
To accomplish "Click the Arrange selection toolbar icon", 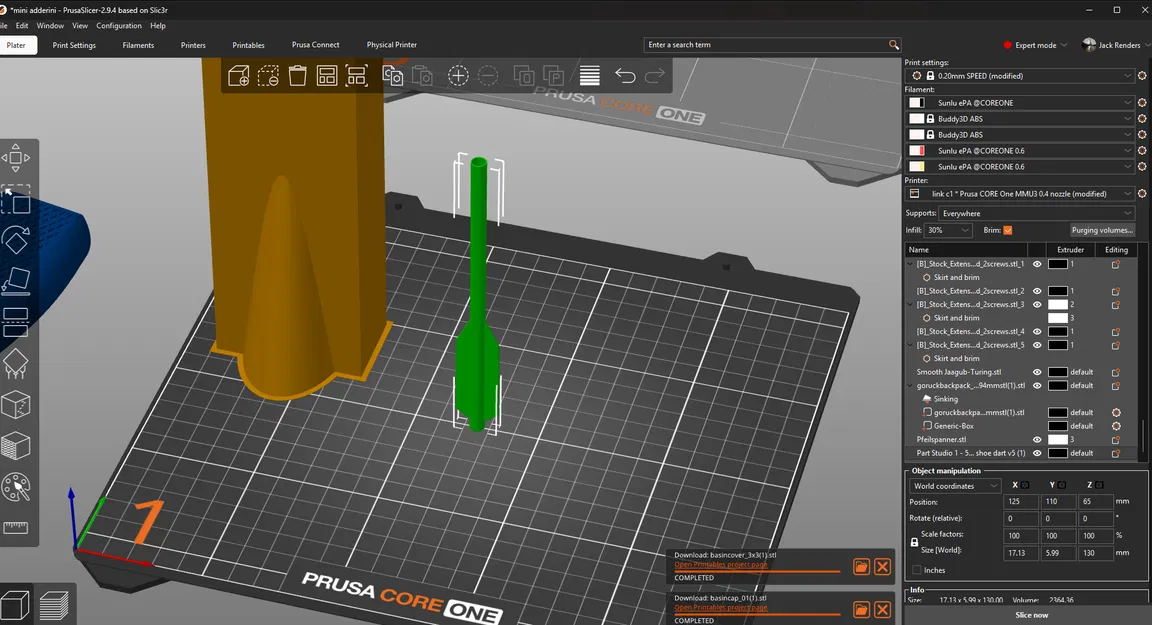I will pyautogui.click(x=357, y=76).
